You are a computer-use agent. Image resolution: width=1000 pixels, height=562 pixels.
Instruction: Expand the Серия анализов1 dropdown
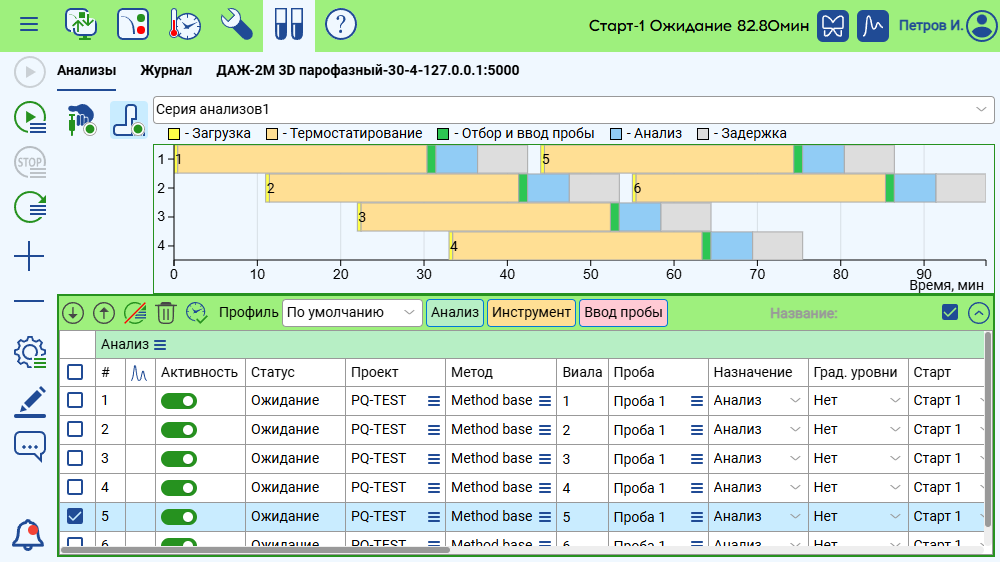[x=979, y=109]
